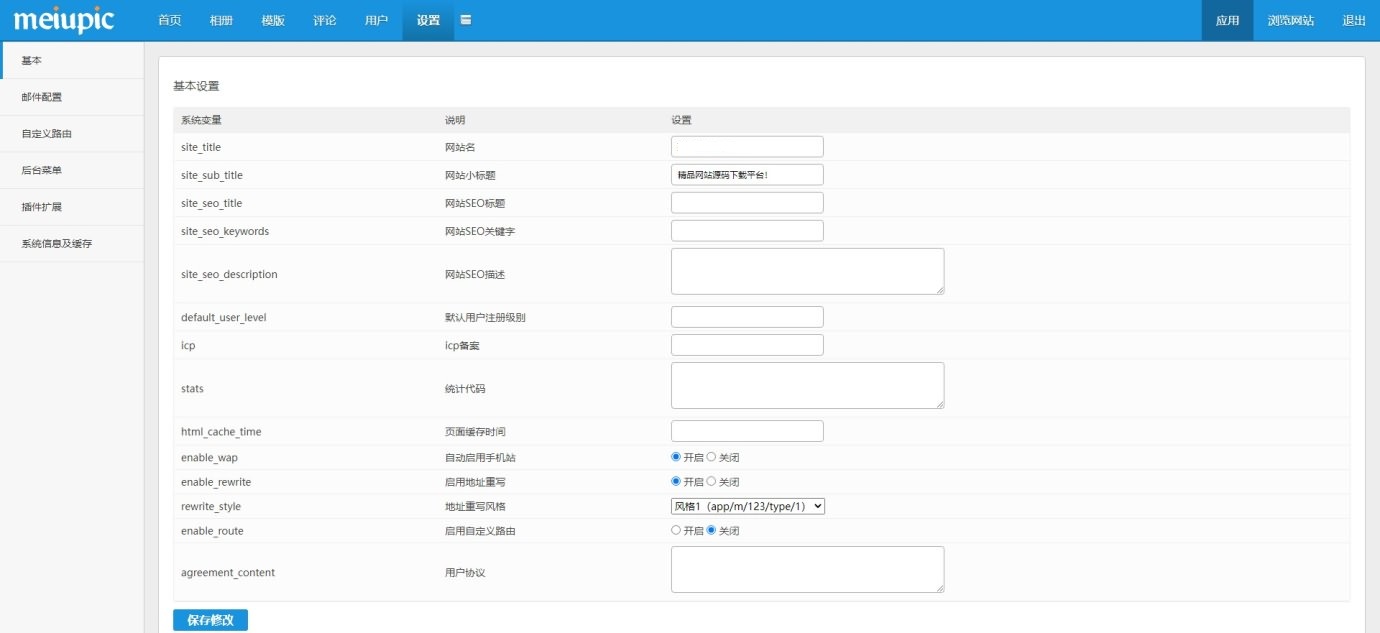1380x633 pixels.
Task: Click the 退出 logout link
Action: click(x=1354, y=20)
